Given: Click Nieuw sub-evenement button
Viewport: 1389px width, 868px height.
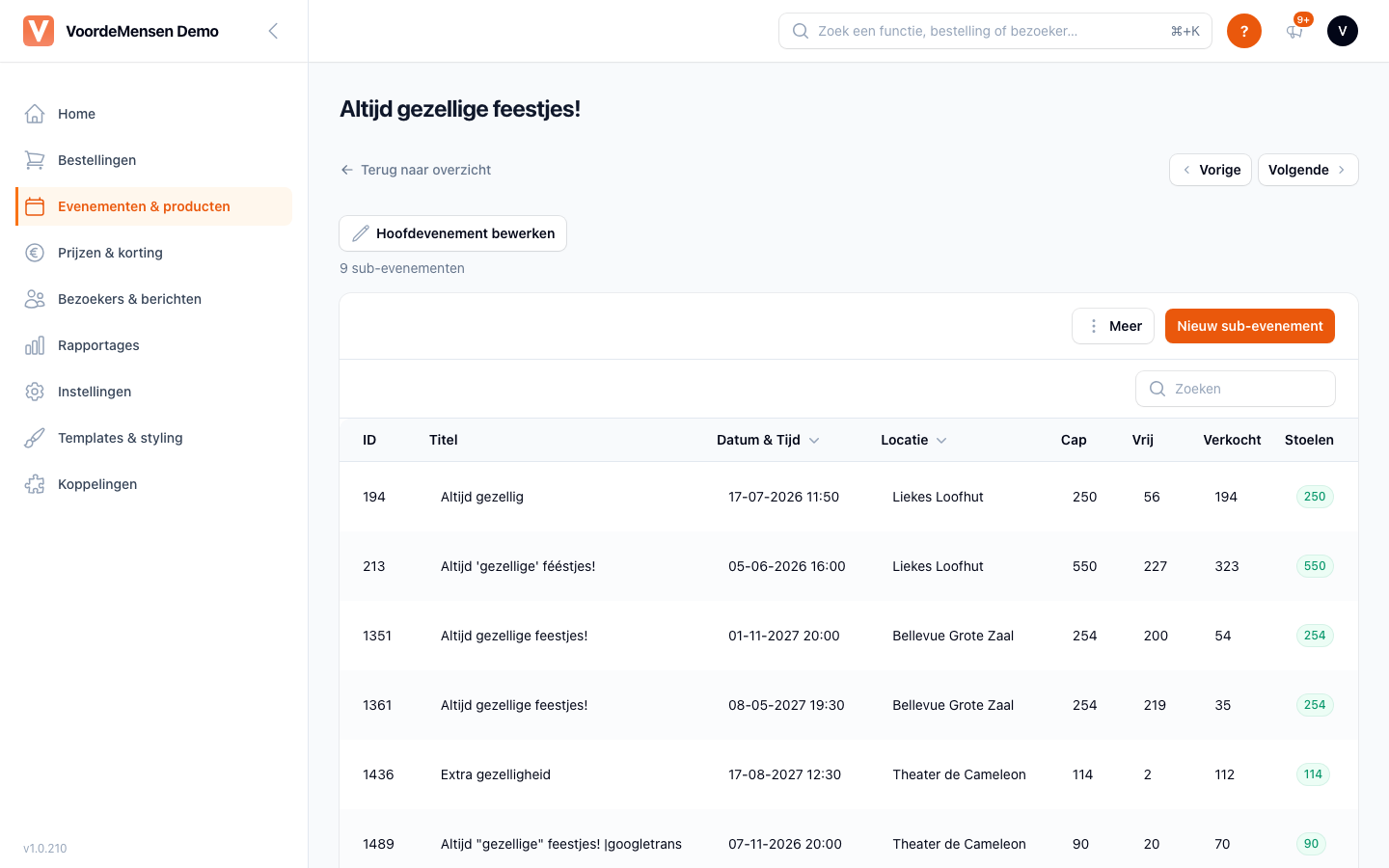Looking at the screenshot, I should coord(1250,326).
